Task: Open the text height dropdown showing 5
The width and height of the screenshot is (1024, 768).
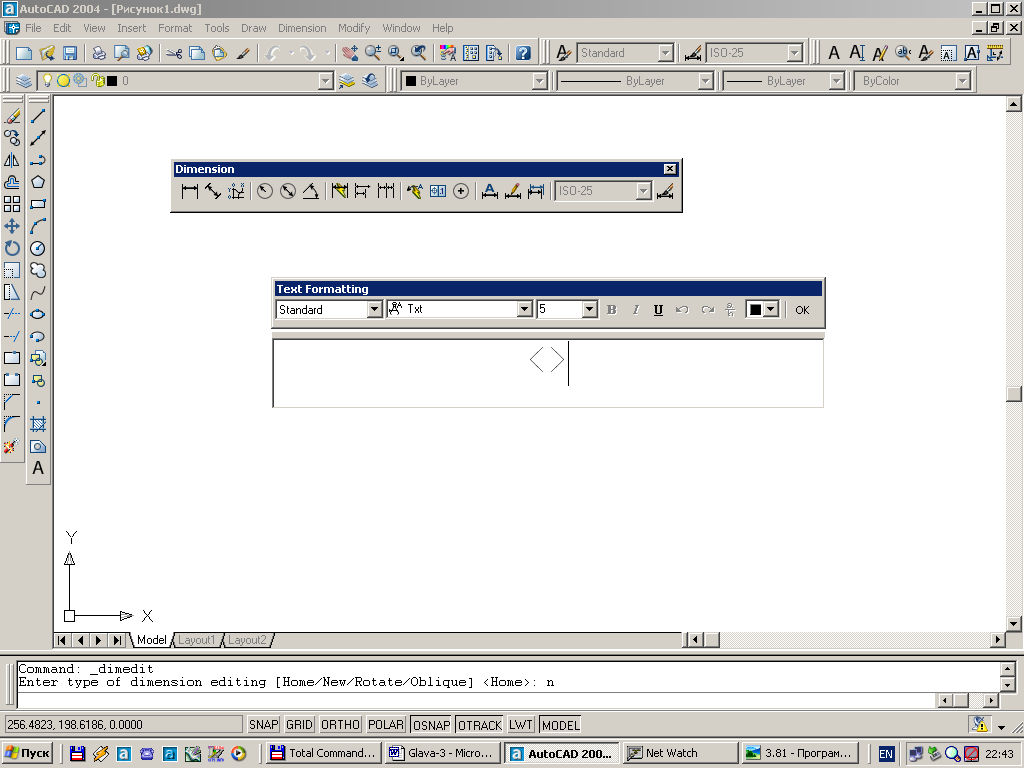Action: [x=590, y=310]
